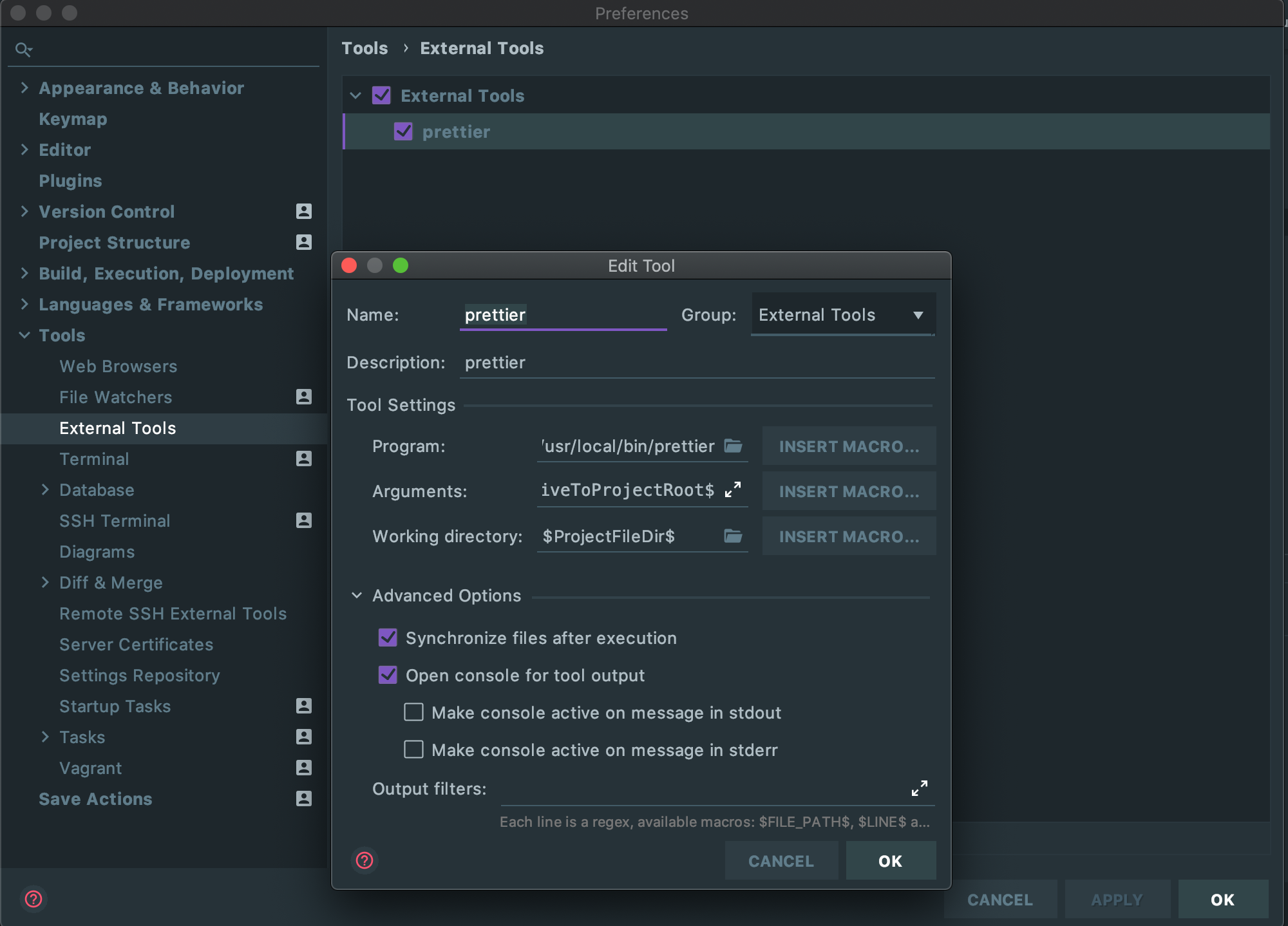Expand Database subsection
1288x926 pixels.
pyautogui.click(x=45, y=489)
